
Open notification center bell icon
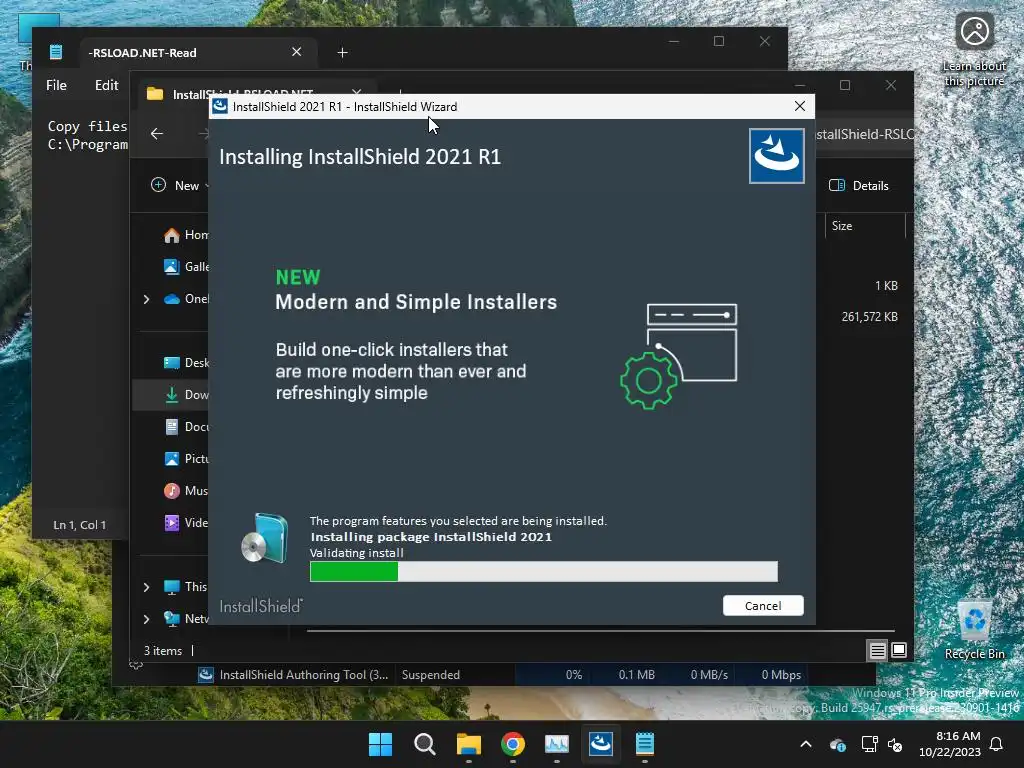point(996,744)
